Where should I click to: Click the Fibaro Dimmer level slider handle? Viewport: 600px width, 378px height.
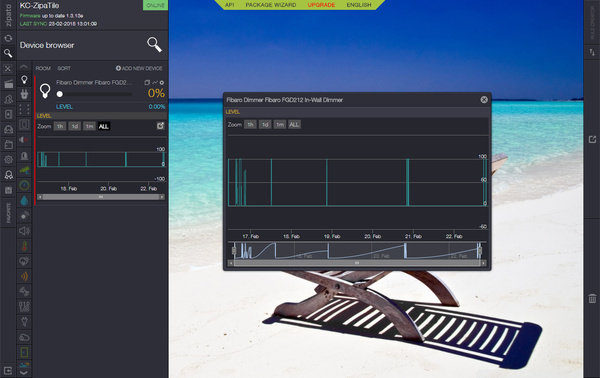point(60,94)
